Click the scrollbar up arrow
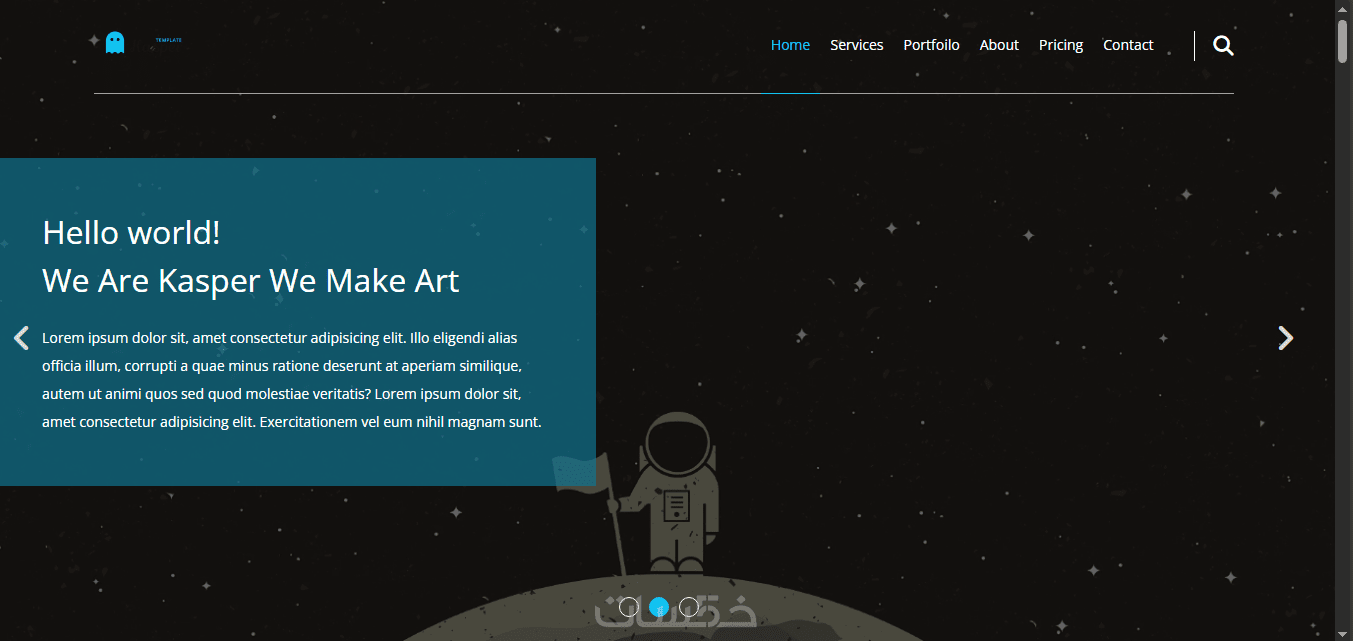 pos(1344,8)
